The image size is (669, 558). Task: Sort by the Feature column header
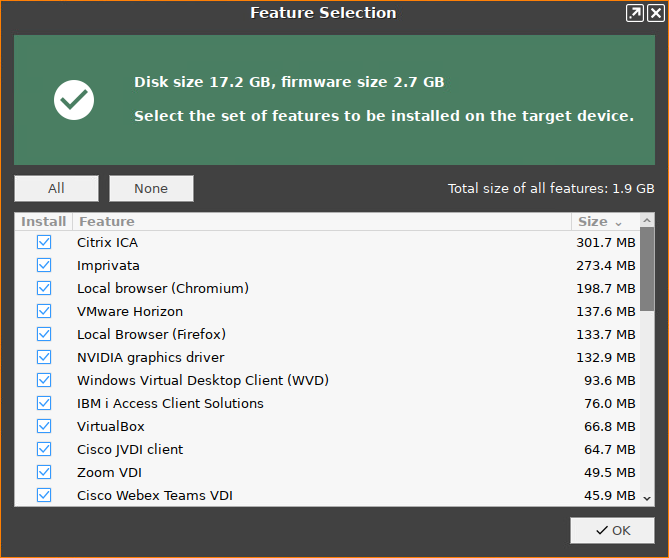(320, 221)
